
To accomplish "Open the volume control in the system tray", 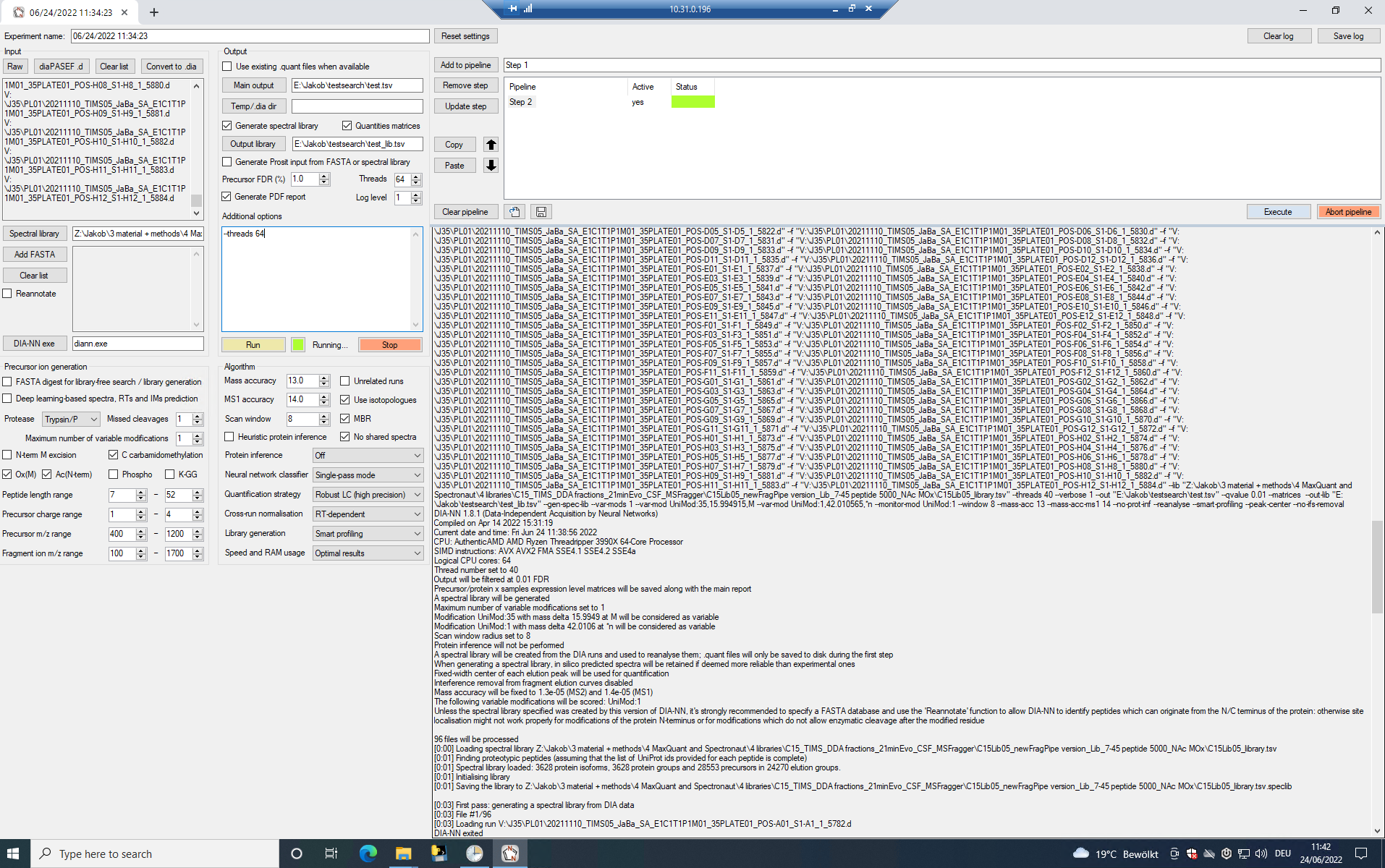I will tap(1261, 854).
